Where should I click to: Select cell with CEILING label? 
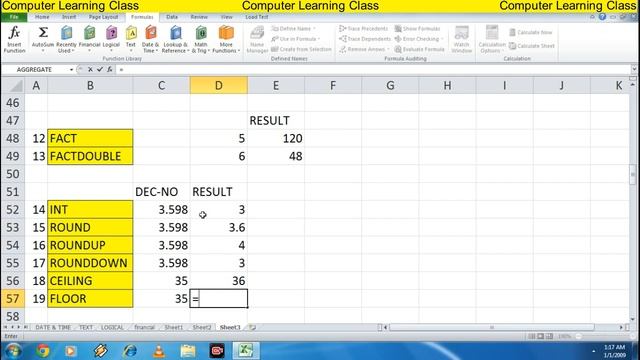click(90, 281)
